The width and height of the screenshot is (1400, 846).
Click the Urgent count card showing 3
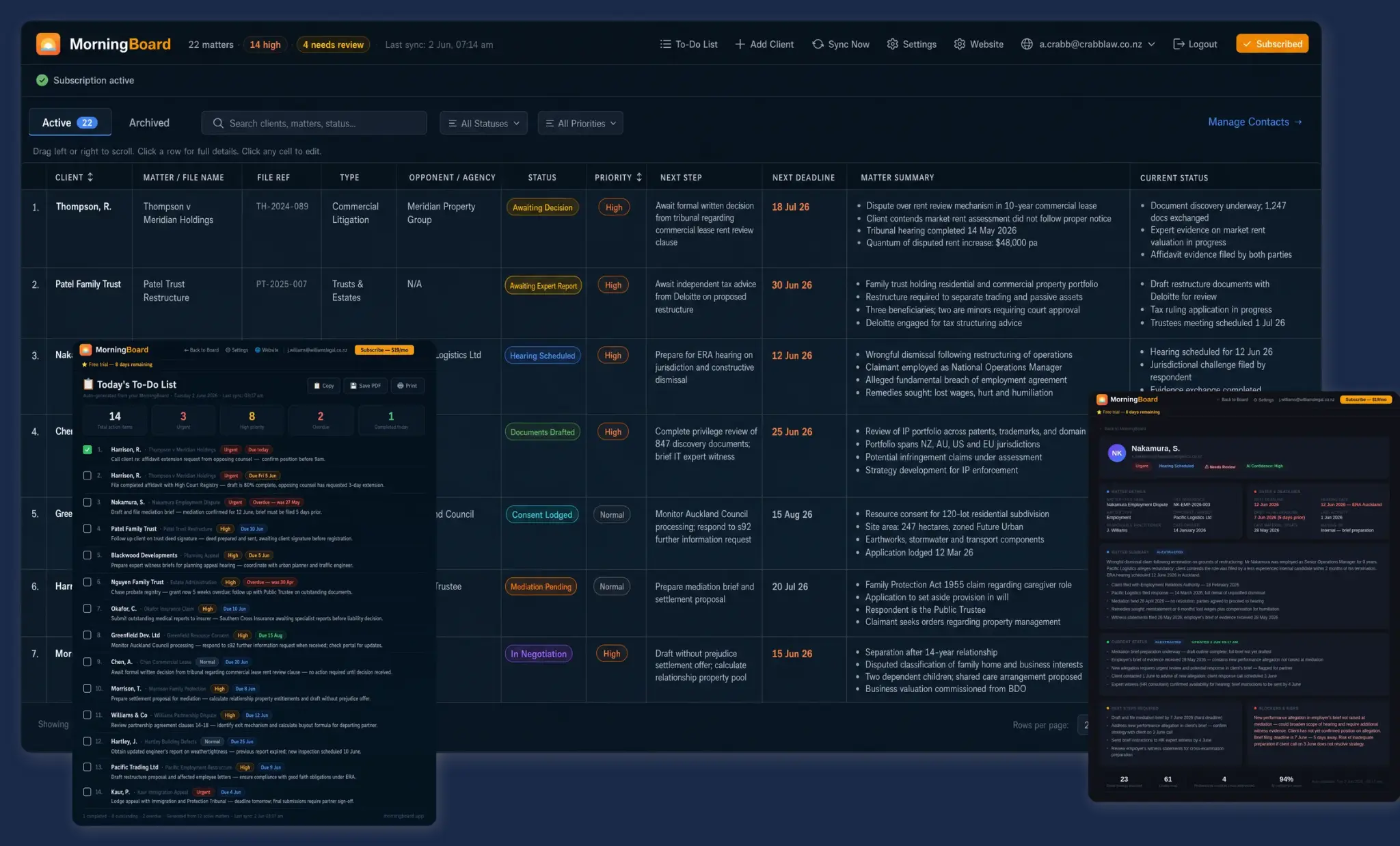click(183, 420)
